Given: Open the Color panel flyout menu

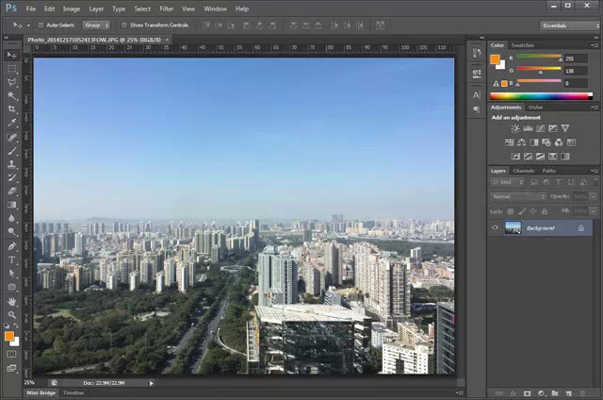Looking at the screenshot, I should coord(595,45).
